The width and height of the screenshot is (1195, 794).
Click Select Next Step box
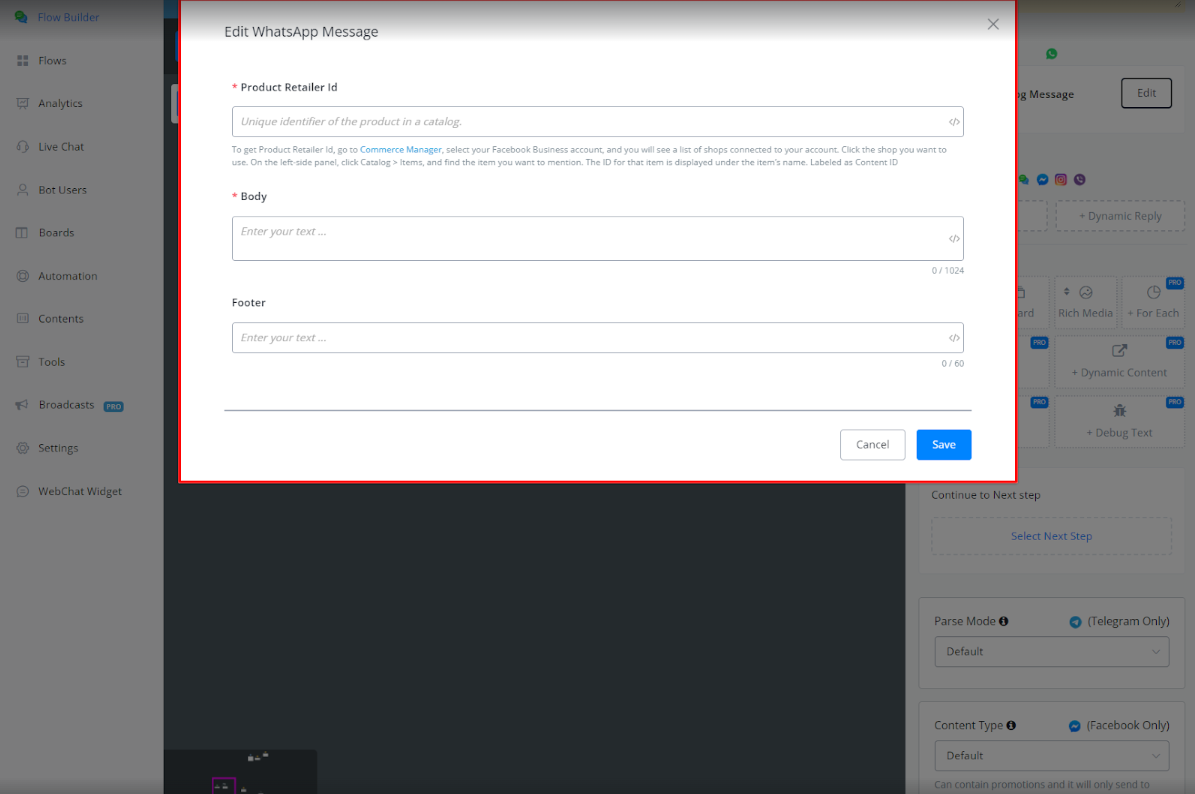(1051, 536)
